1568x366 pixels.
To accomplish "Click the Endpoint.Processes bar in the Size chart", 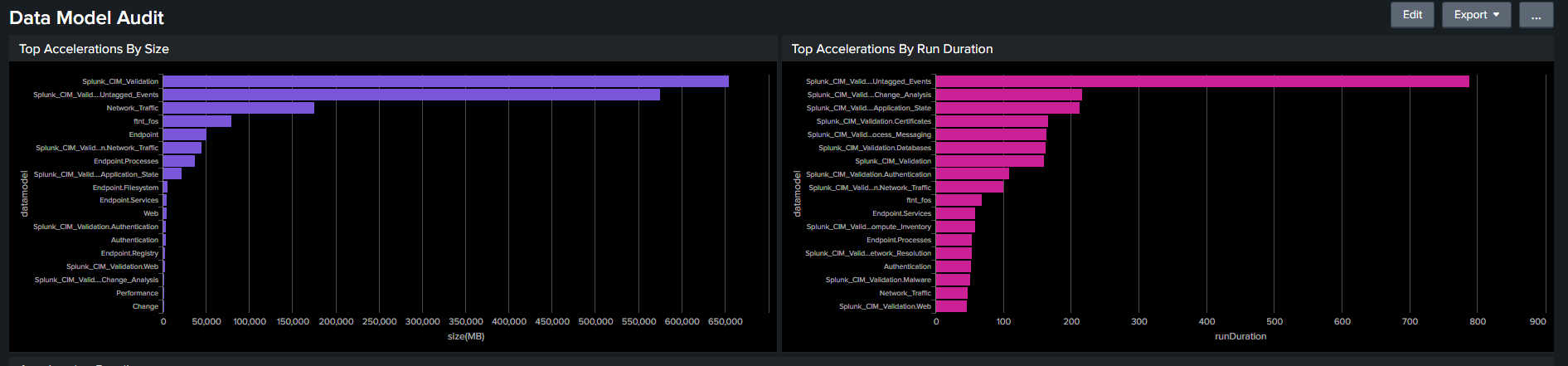I will coord(179,161).
